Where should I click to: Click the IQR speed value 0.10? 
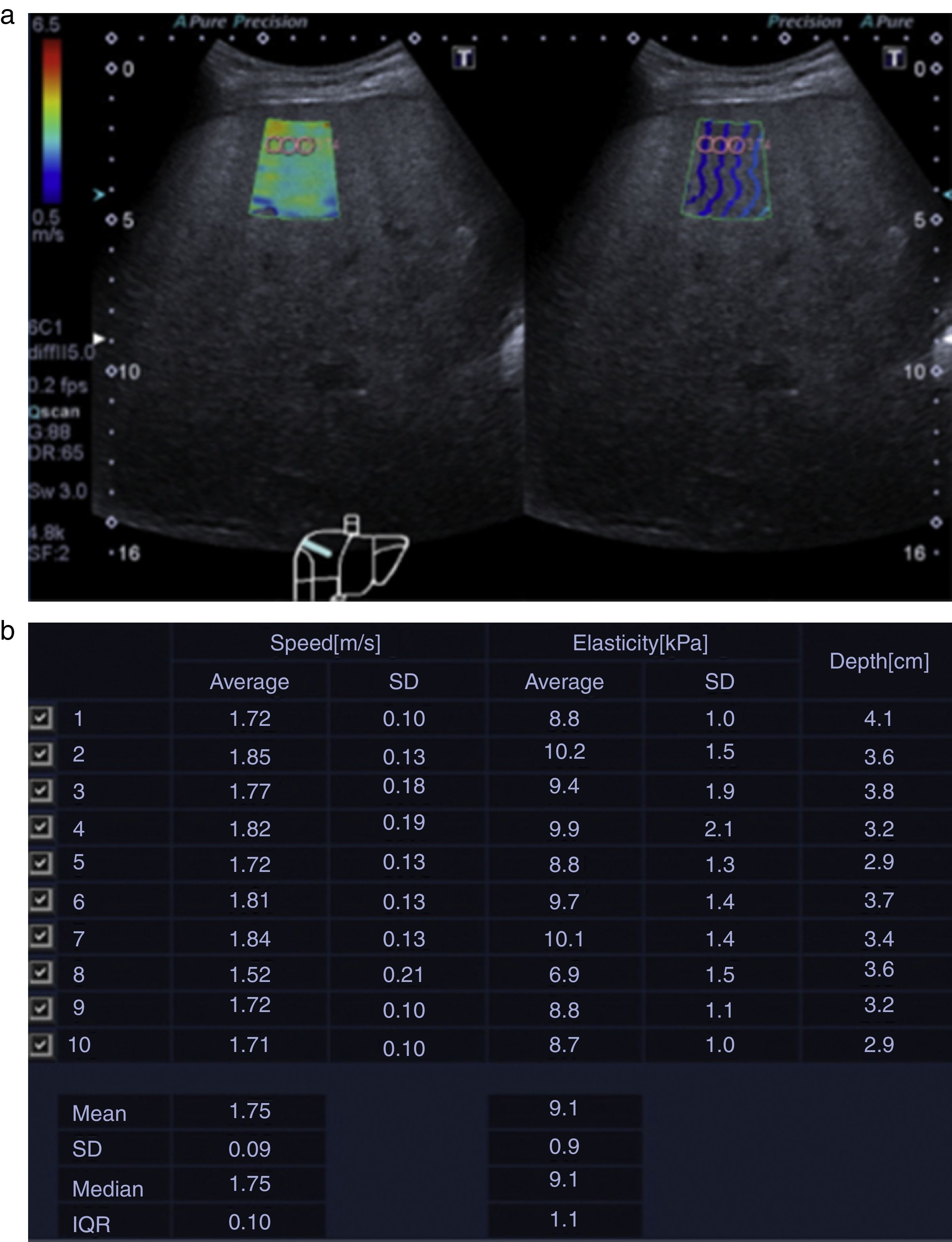point(249,1222)
